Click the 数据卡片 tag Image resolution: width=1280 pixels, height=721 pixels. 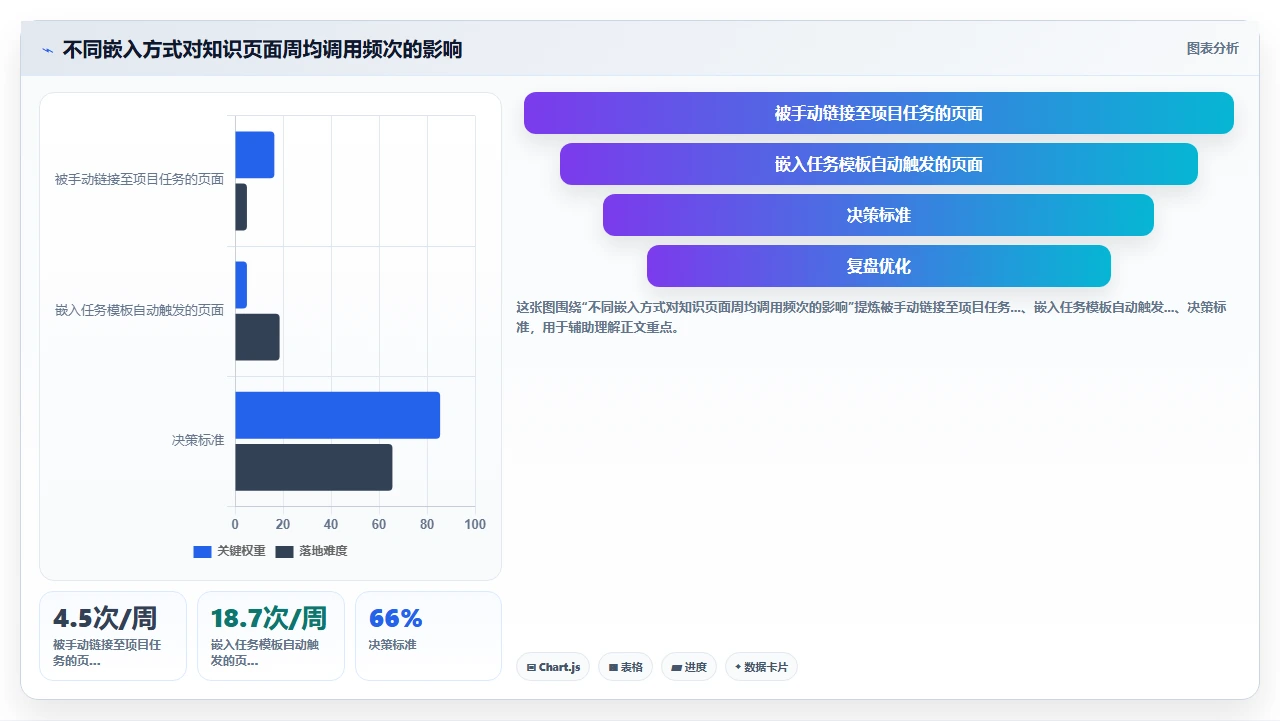point(761,667)
